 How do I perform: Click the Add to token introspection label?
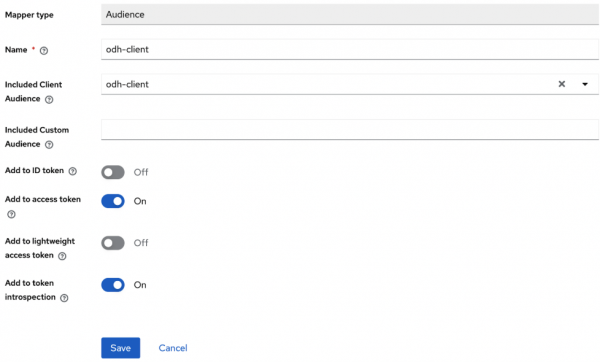click(30, 290)
